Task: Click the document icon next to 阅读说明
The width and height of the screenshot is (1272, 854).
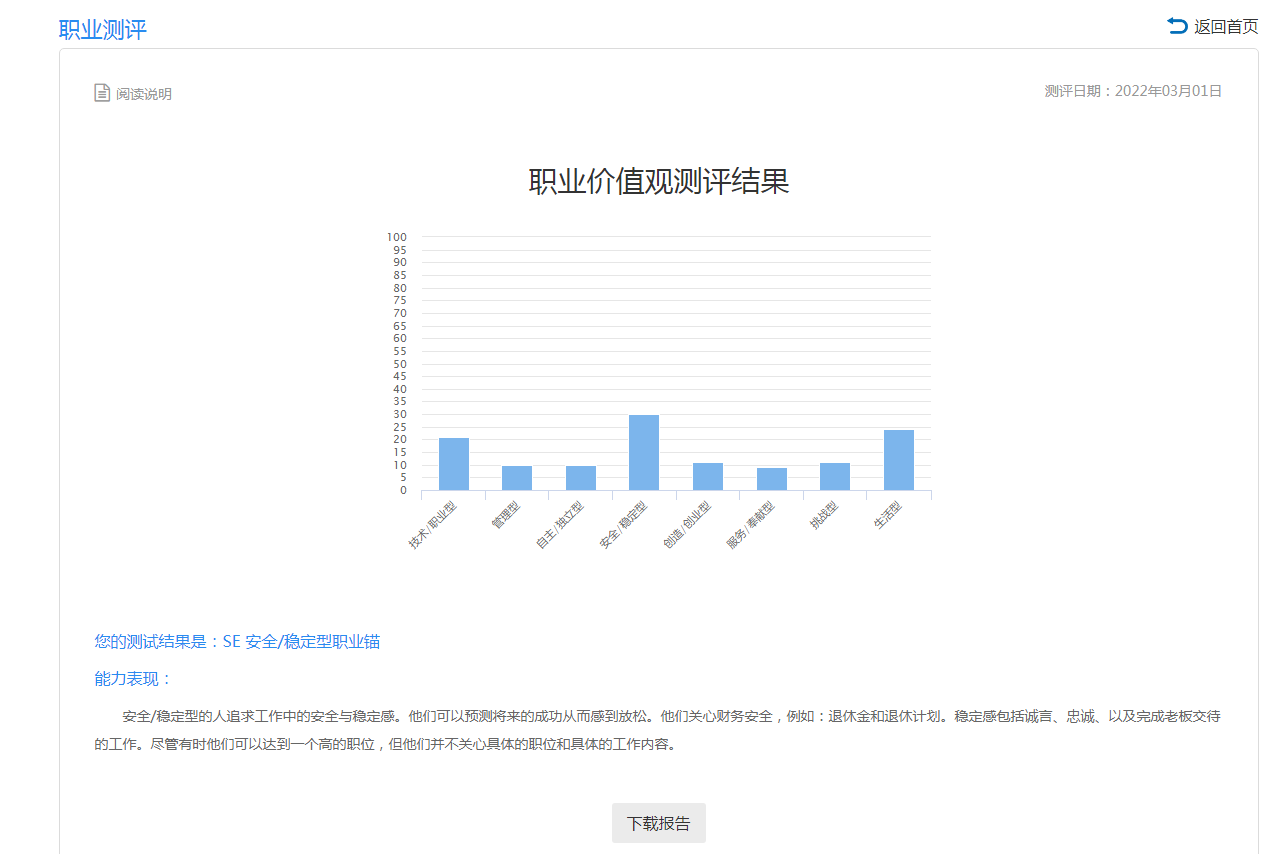Action: point(102,93)
